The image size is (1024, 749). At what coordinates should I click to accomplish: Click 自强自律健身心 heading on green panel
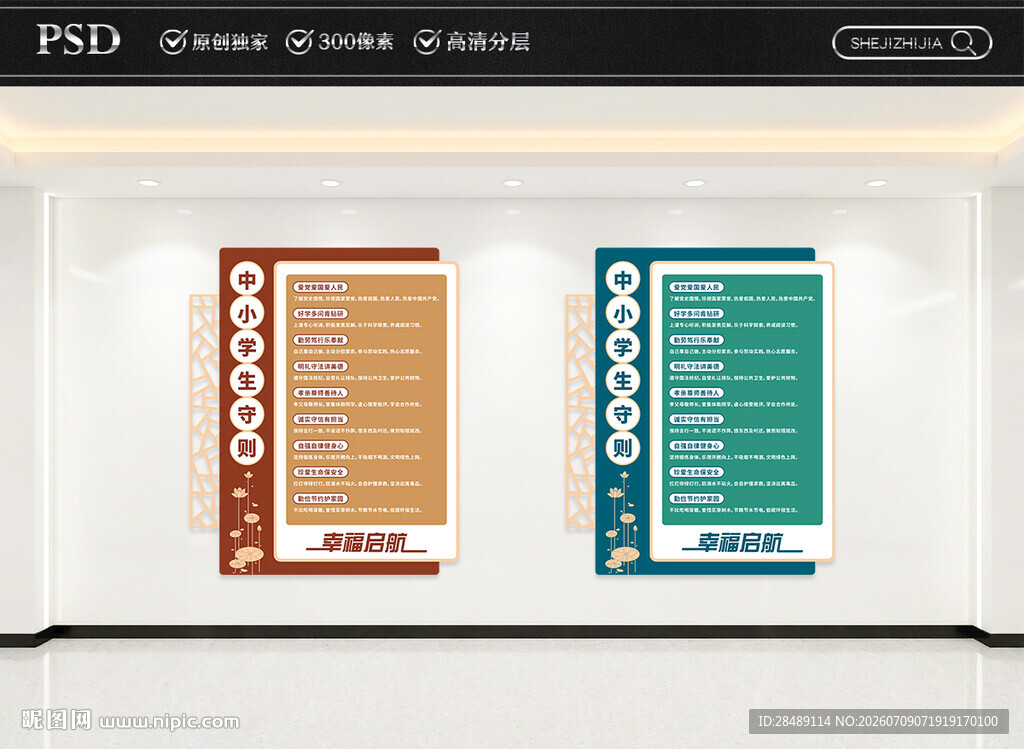pos(696,445)
